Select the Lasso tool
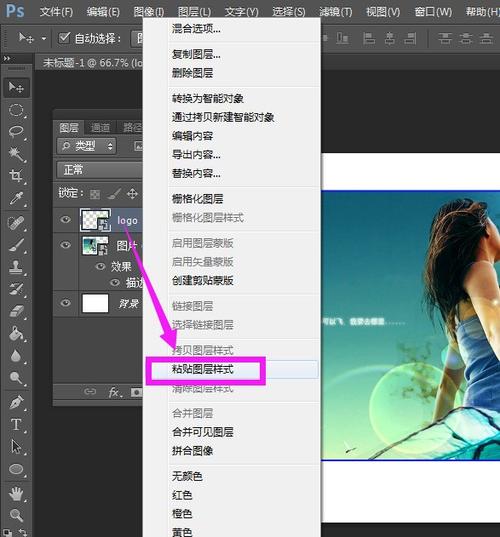This screenshot has width=500, height=537. point(16,132)
